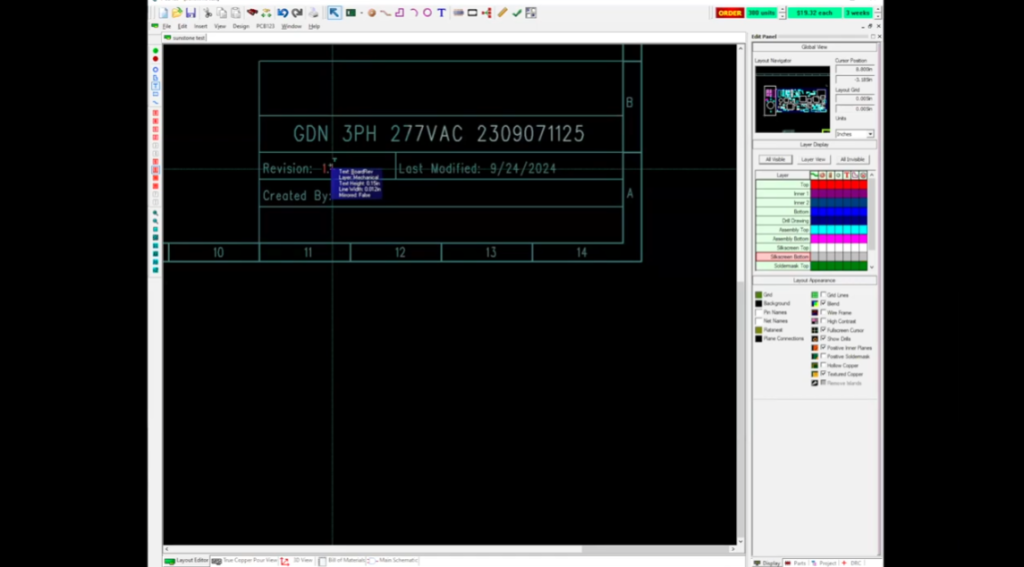The width and height of the screenshot is (1024, 567).
Task: Click the red book library icon
Action: (x=252, y=13)
